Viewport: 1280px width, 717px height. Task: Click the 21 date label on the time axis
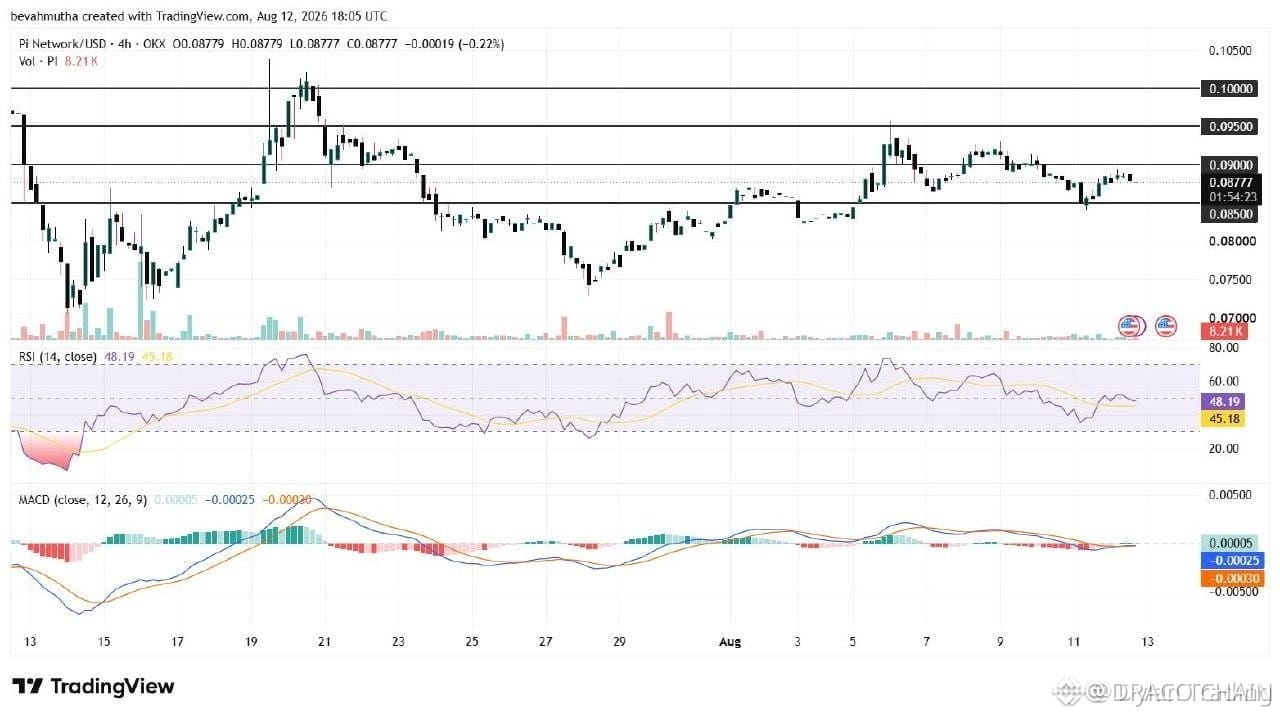pyautogui.click(x=324, y=641)
